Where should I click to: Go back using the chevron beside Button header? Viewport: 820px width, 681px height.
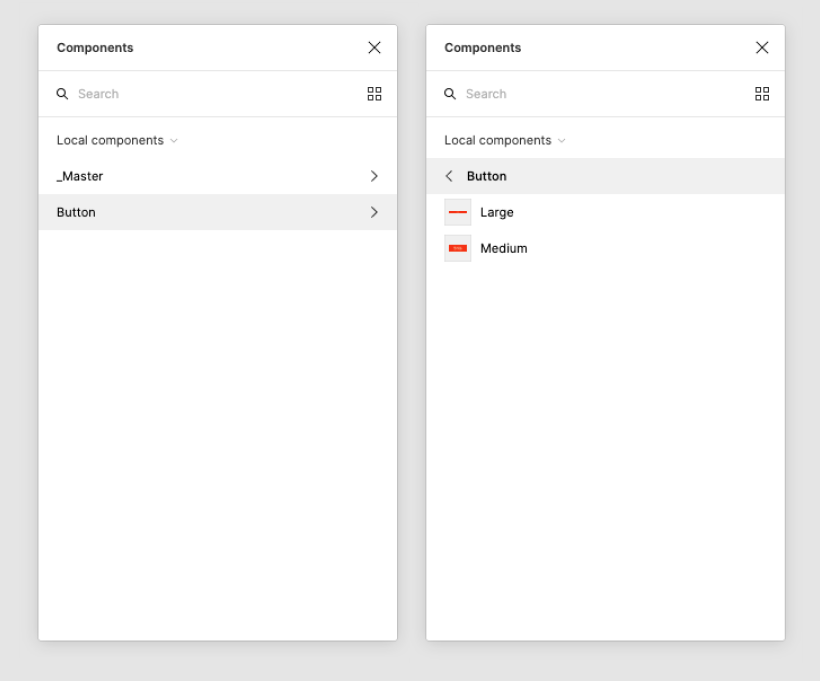tap(449, 176)
